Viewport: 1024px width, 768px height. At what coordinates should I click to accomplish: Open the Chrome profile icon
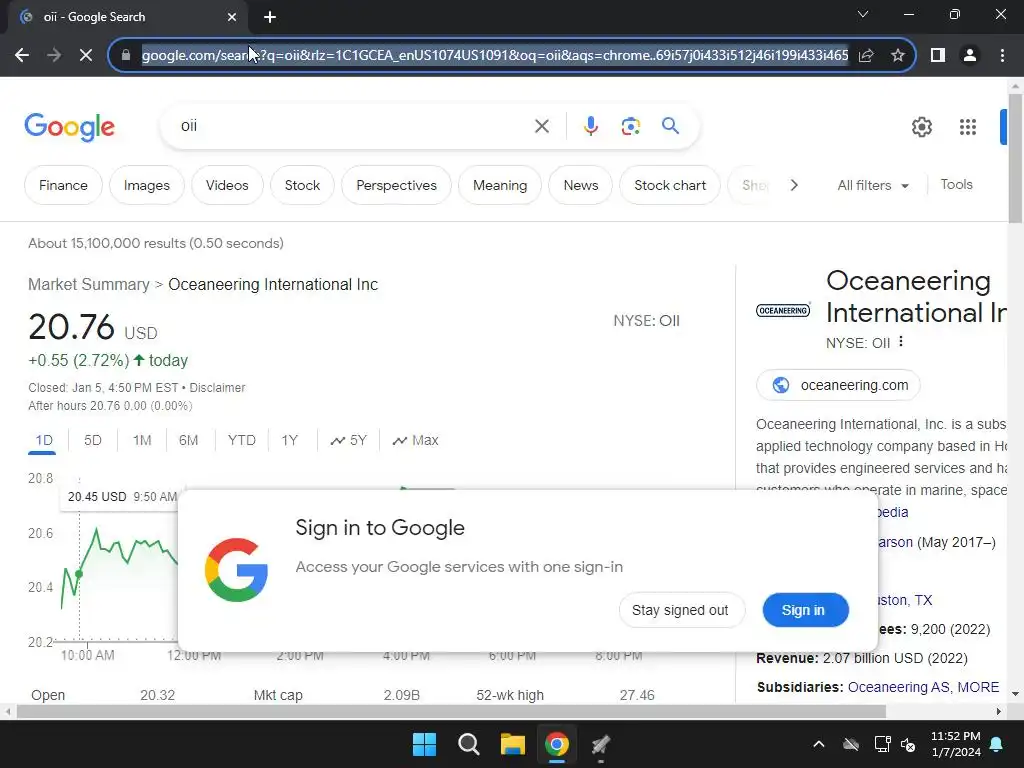[x=970, y=56]
